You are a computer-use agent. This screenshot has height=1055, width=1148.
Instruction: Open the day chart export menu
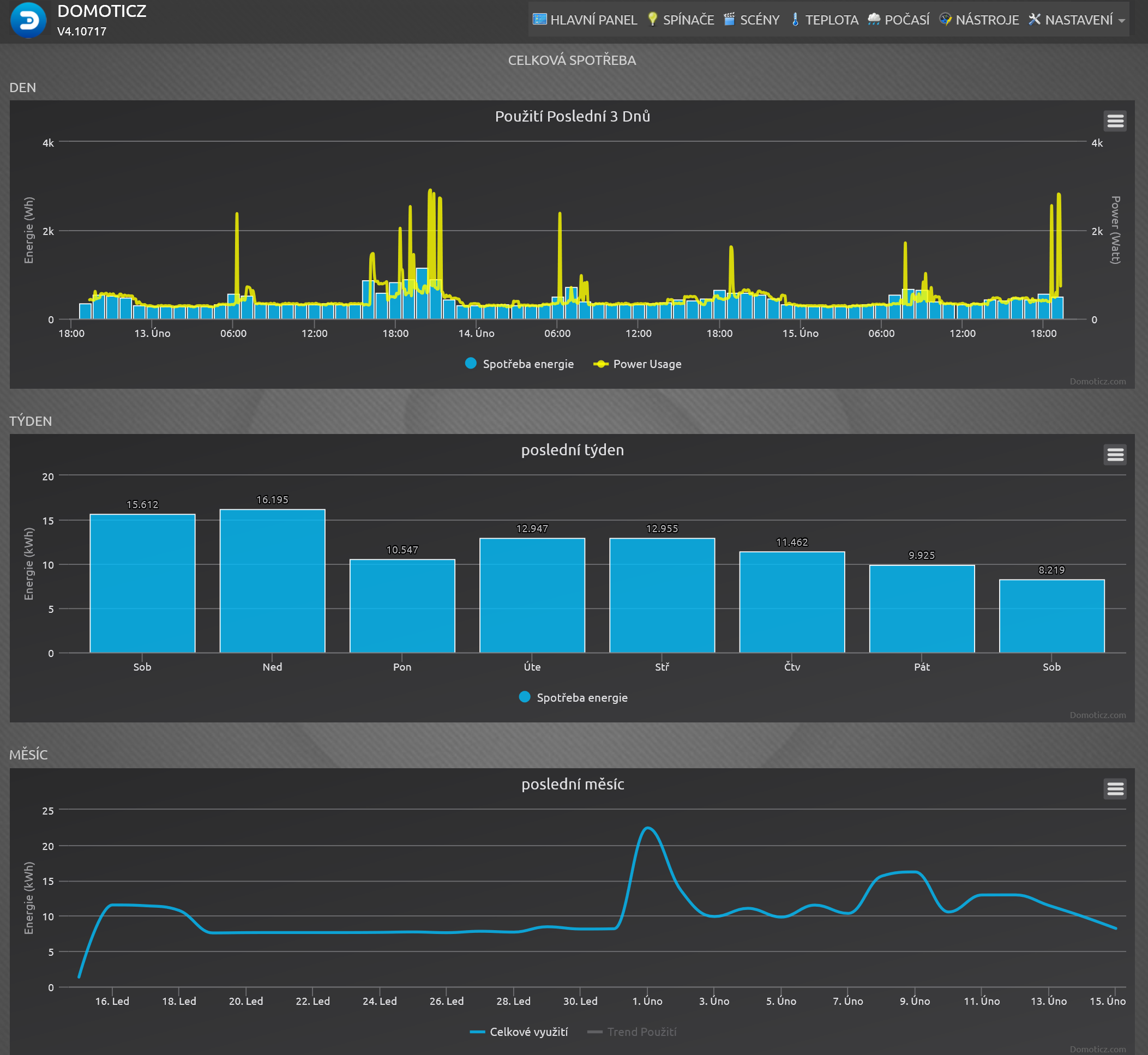[x=1115, y=121]
